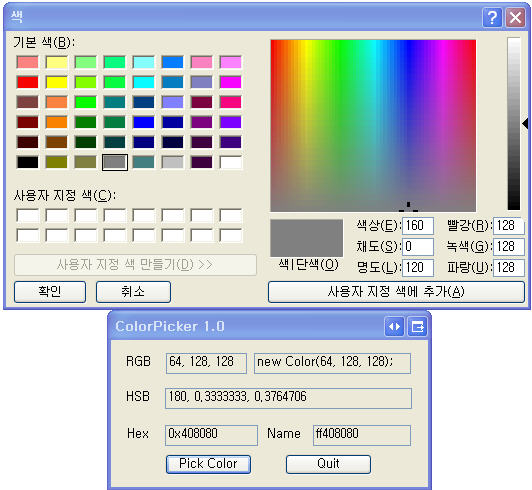
Task: Click the 사용자 지정 색에 추가 button
Action: click(396, 291)
